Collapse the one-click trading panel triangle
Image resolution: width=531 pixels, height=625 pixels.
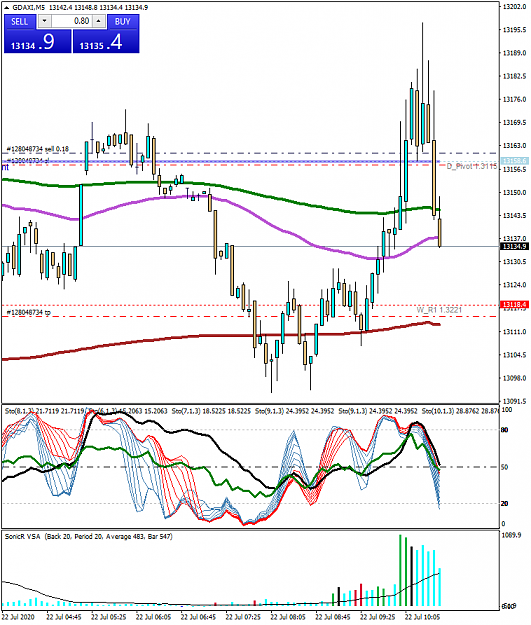[6, 8]
